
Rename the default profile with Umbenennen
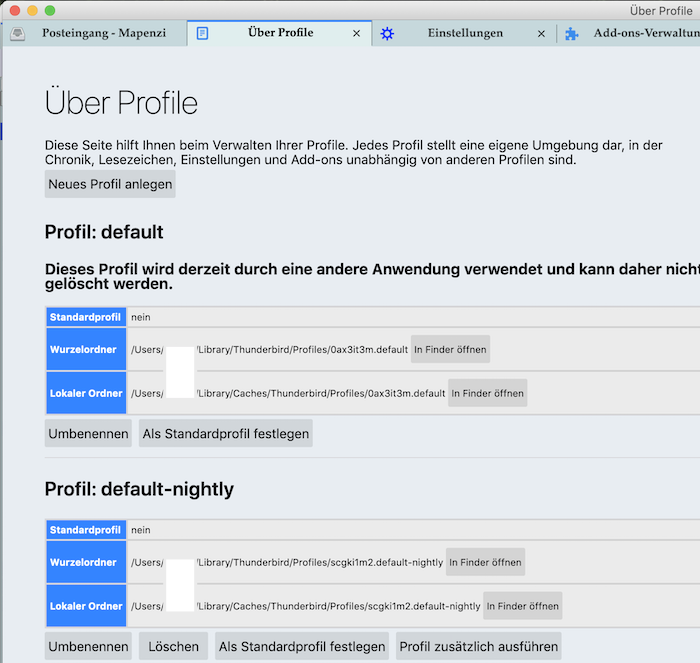[89, 433]
